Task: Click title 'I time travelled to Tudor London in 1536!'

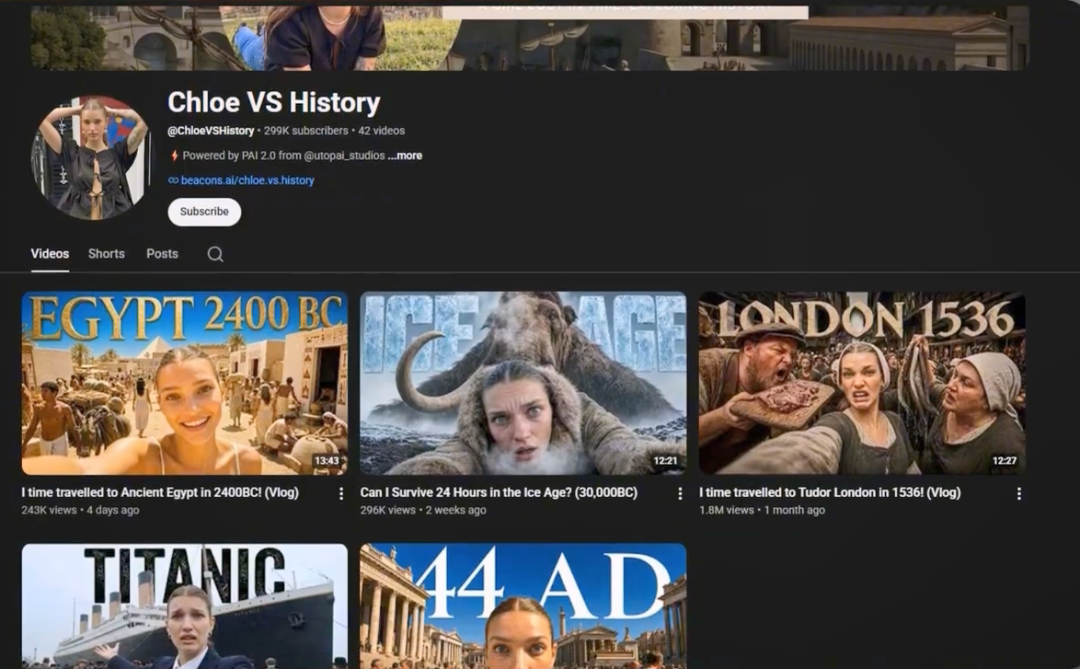Action: [830, 493]
